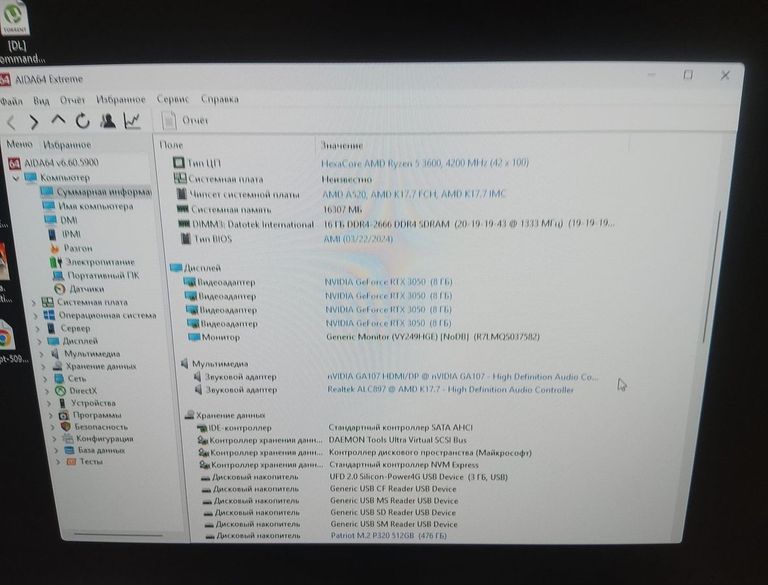Click the Back navigation arrow

click(x=12, y=122)
